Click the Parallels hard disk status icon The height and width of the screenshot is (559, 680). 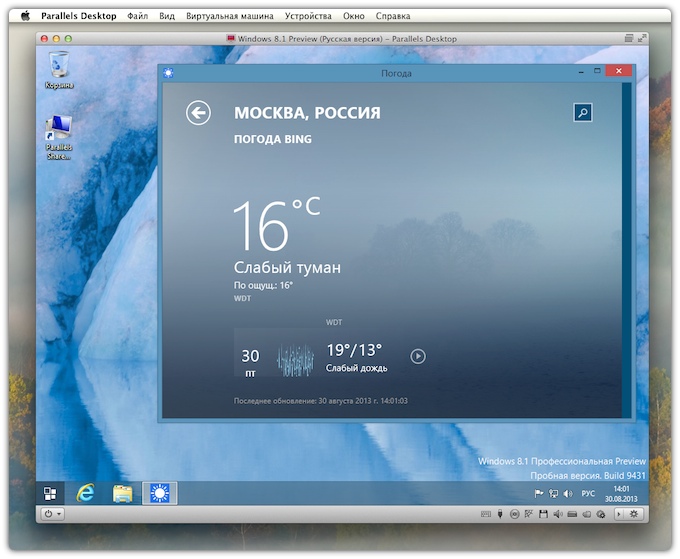[x=572, y=514]
